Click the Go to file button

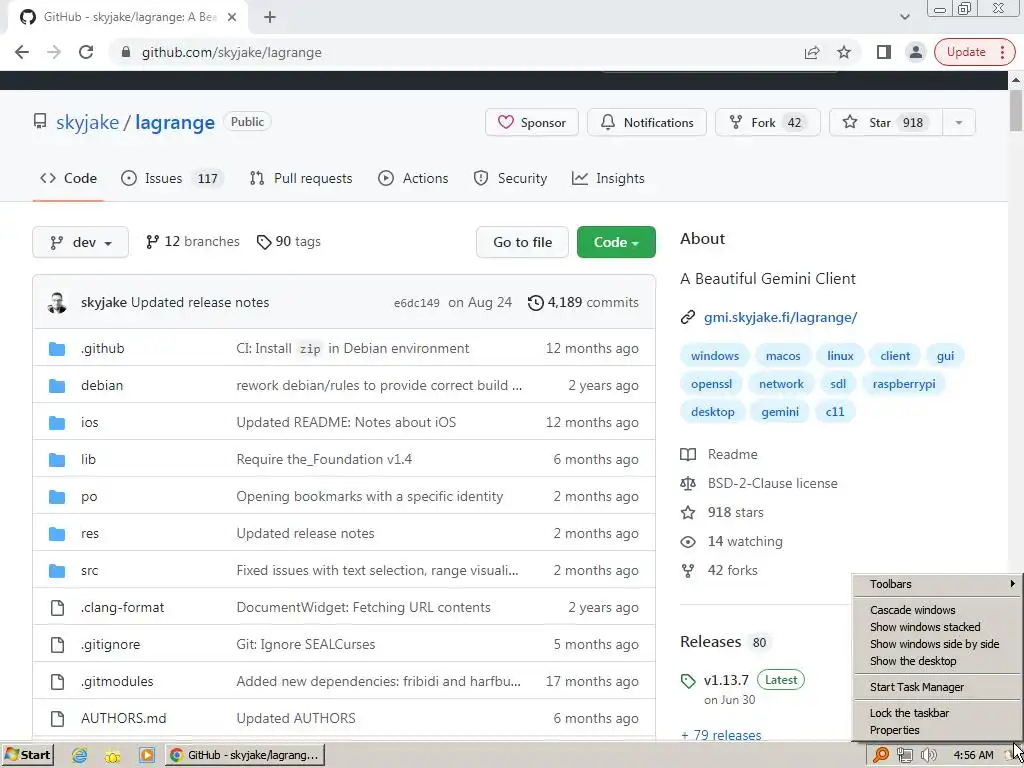pyautogui.click(x=522, y=242)
